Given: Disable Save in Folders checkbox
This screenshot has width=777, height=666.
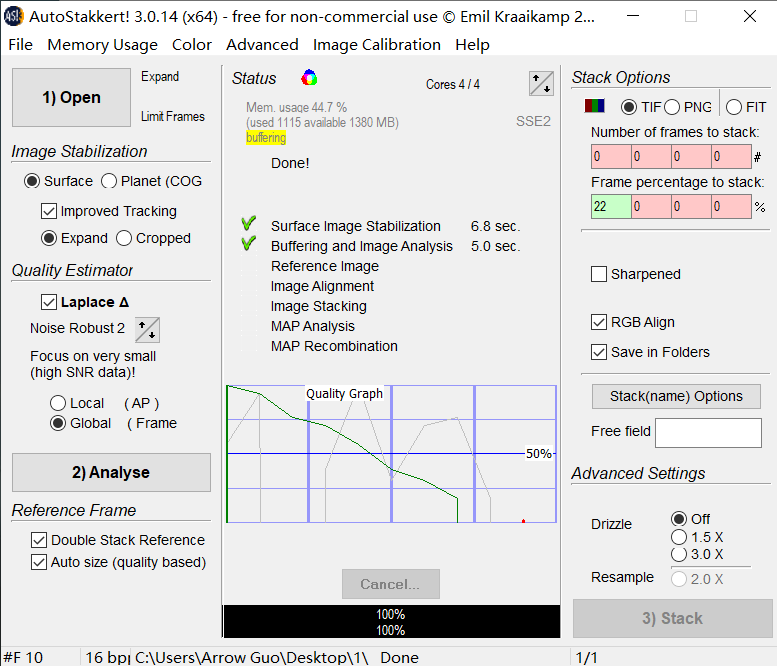Looking at the screenshot, I should (599, 352).
